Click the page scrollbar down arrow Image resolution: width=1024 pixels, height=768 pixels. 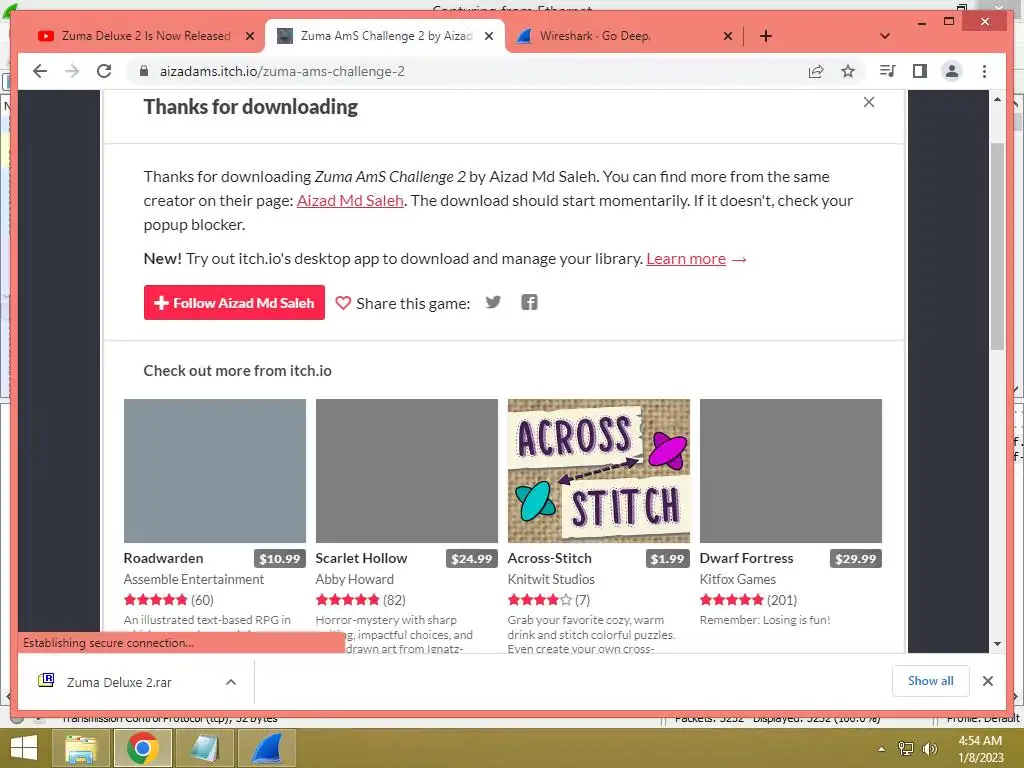997,644
